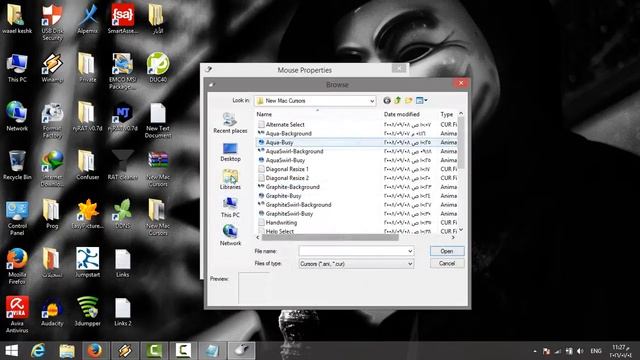Open File Explorer from the taskbar
The image size is (640, 360).
tap(67, 351)
